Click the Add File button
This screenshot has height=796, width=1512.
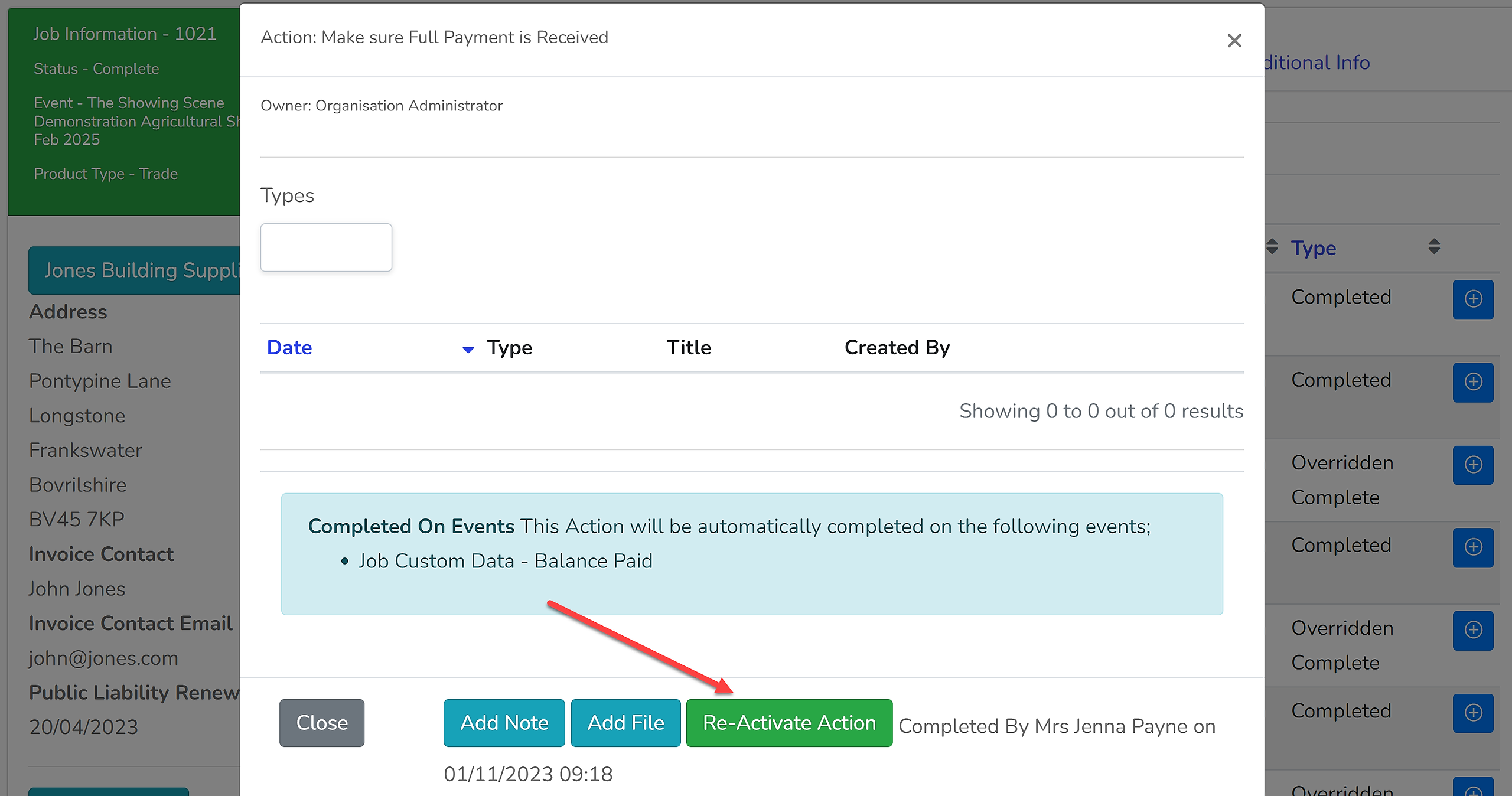(625, 723)
